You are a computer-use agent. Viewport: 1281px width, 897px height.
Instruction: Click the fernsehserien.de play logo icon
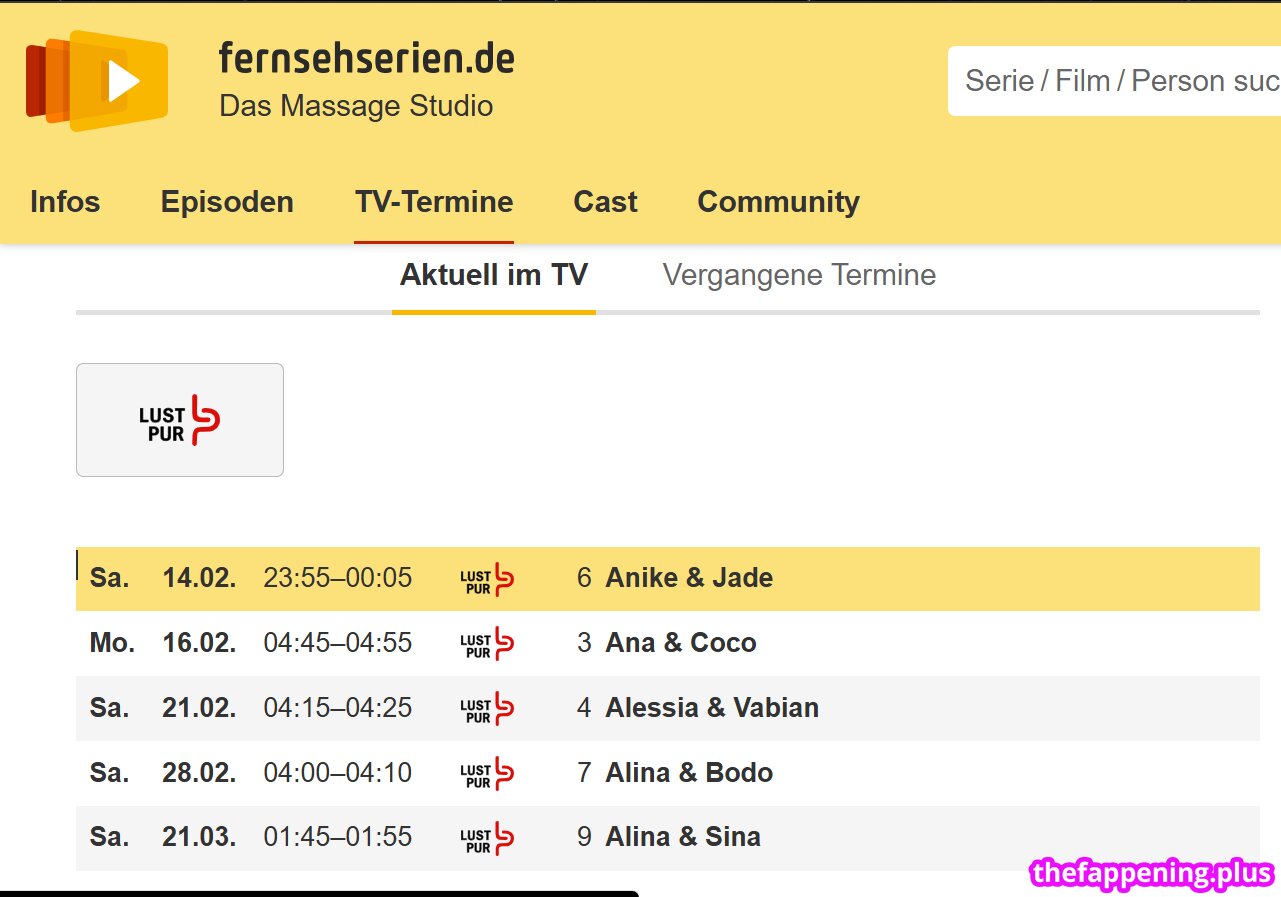point(97,81)
